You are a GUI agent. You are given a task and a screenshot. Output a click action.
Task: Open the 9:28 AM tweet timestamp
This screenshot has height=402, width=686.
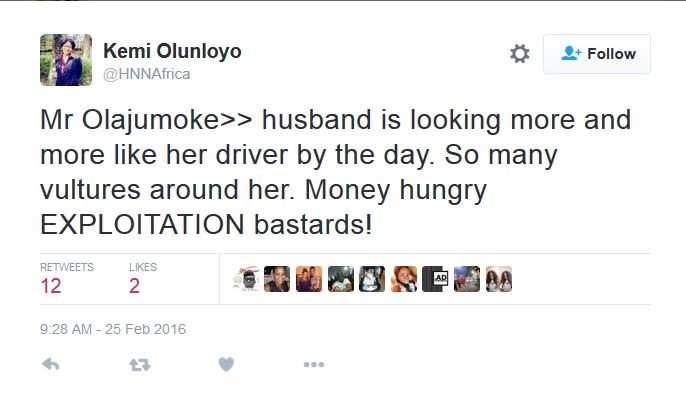pyautogui.click(x=113, y=328)
